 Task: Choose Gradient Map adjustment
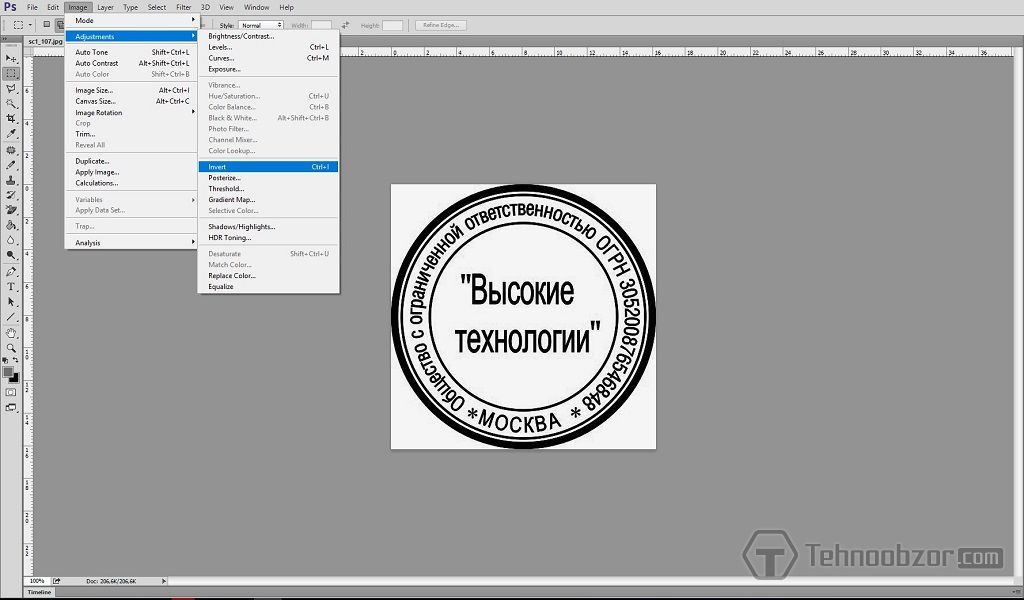268,199
